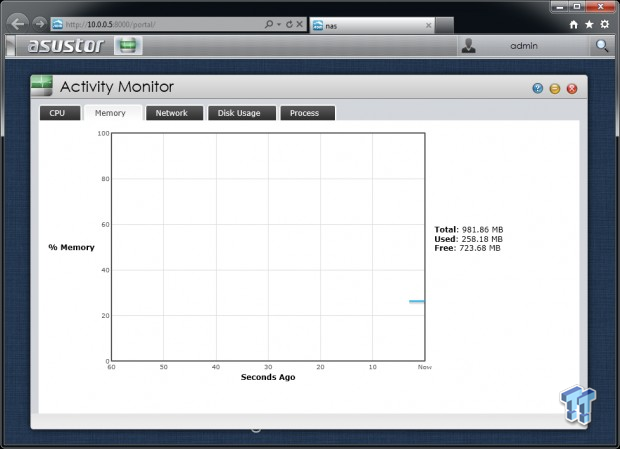The image size is (620, 449).
Task: Switch to the Network tab
Action: 174,113
